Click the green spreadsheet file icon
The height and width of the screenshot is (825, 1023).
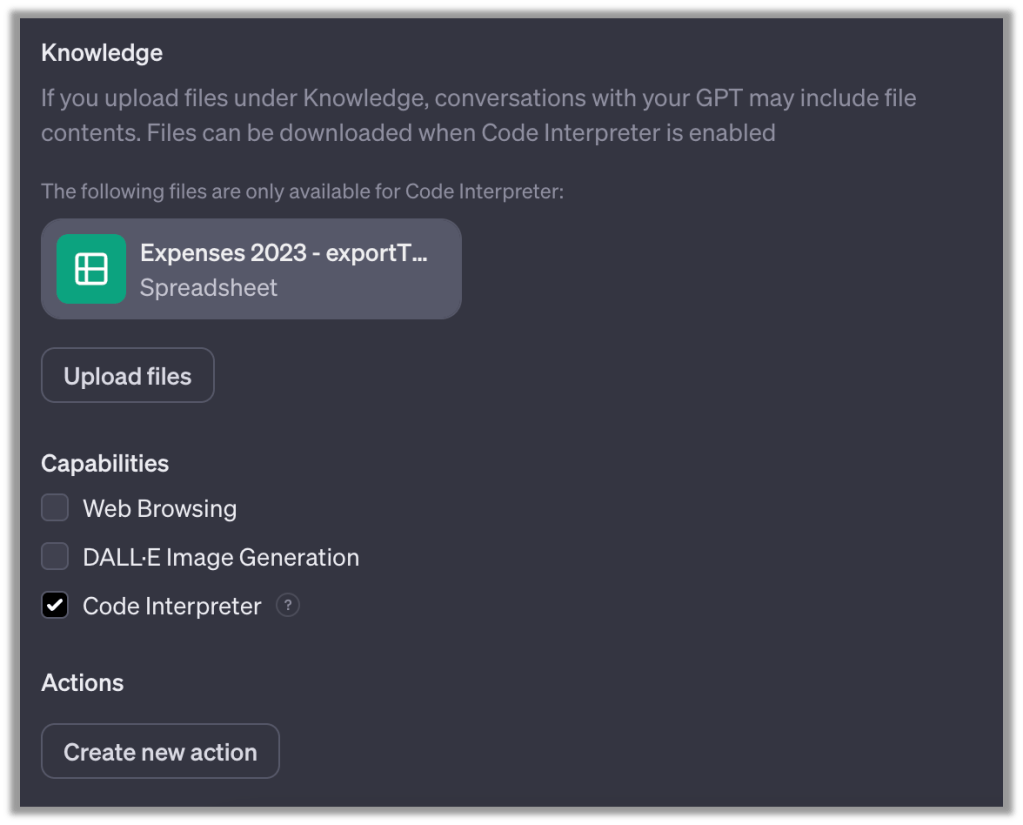tap(91, 269)
